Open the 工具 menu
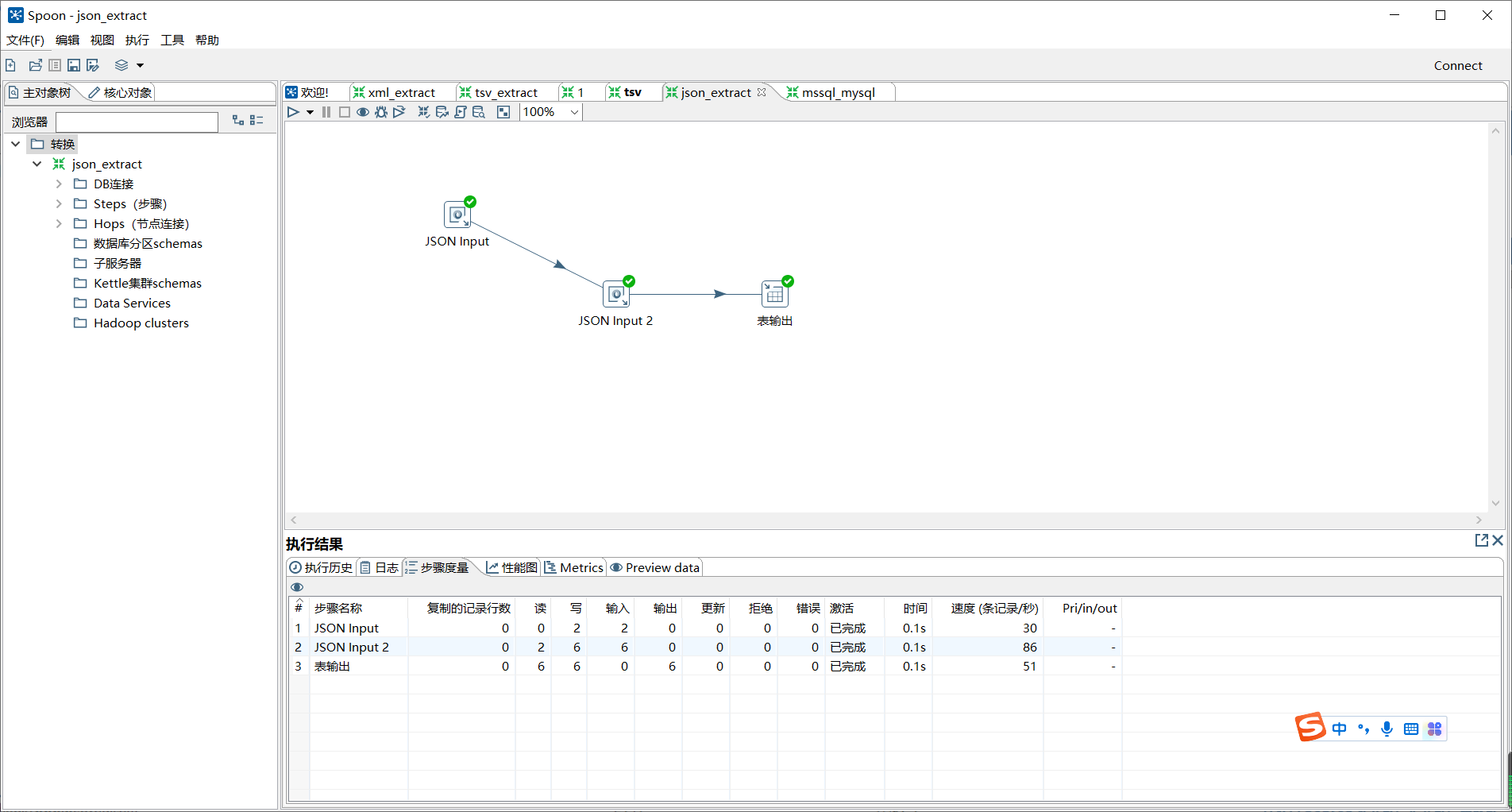Image resolution: width=1512 pixels, height=812 pixels. 172,41
